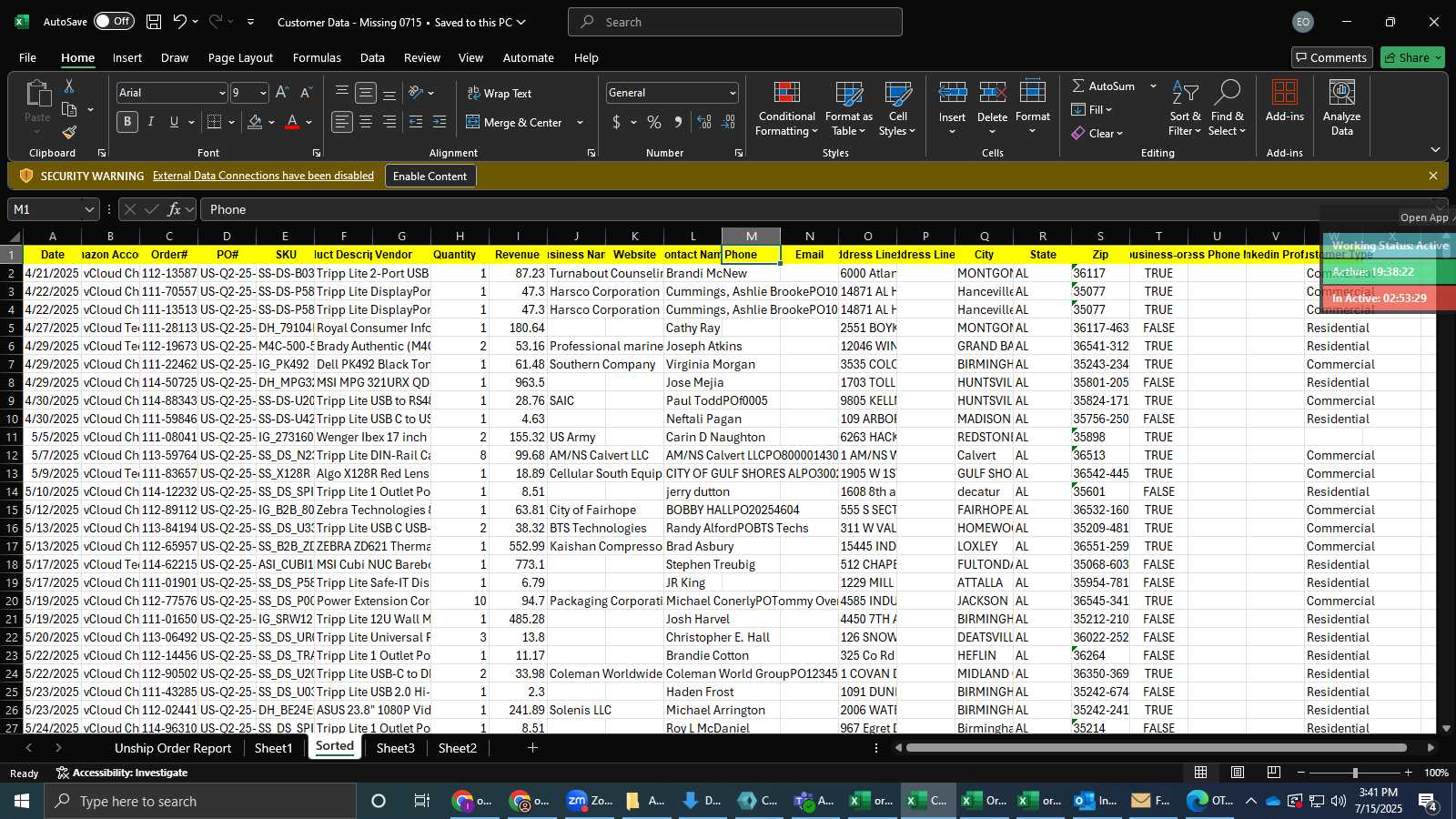
Task: Click the Format Painter brush icon
Action: pyautogui.click(x=69, y=133)
